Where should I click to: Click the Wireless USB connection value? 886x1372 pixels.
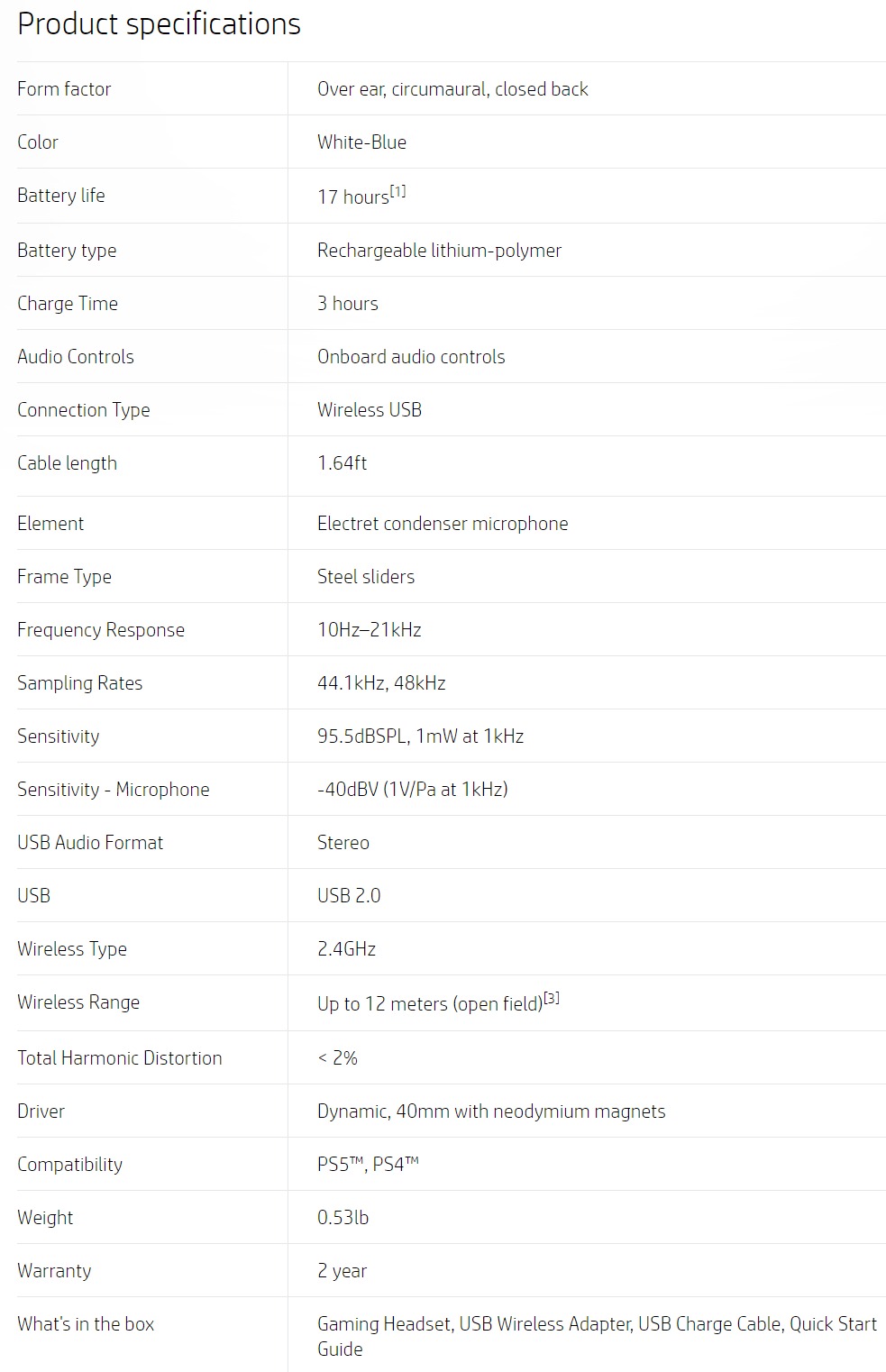point(370,409)
